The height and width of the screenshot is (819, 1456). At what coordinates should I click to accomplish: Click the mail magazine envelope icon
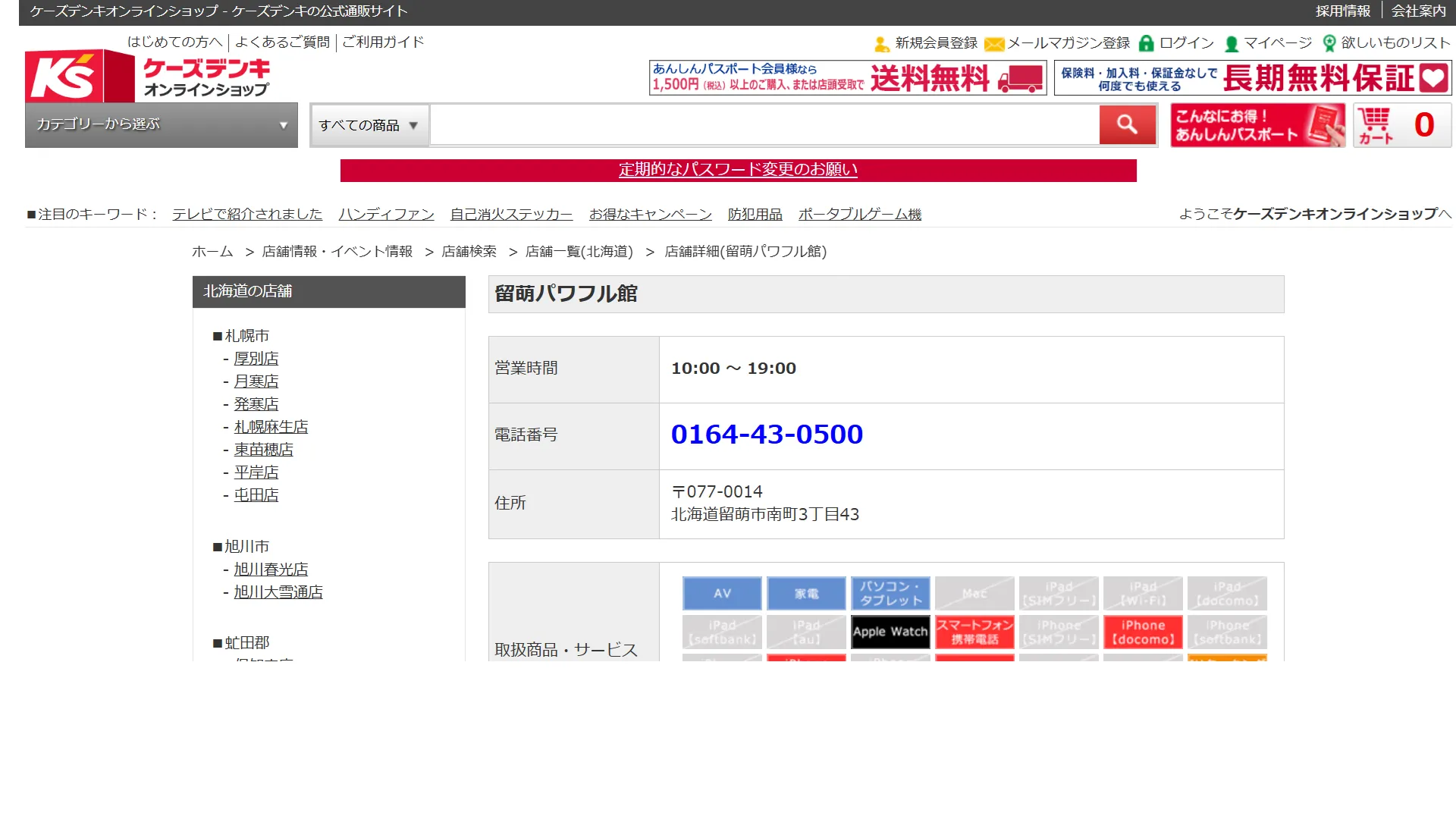tap(993, 44)
